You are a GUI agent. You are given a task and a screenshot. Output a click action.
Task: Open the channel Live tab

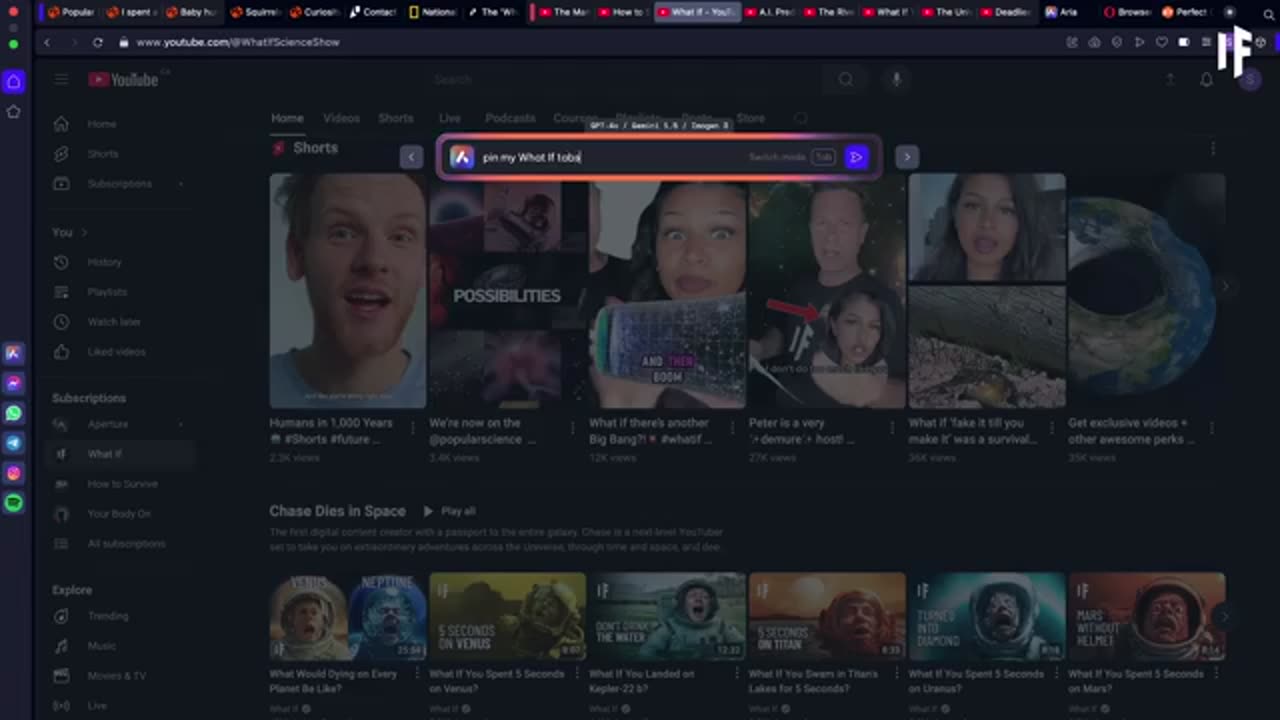tap(450, 118)
